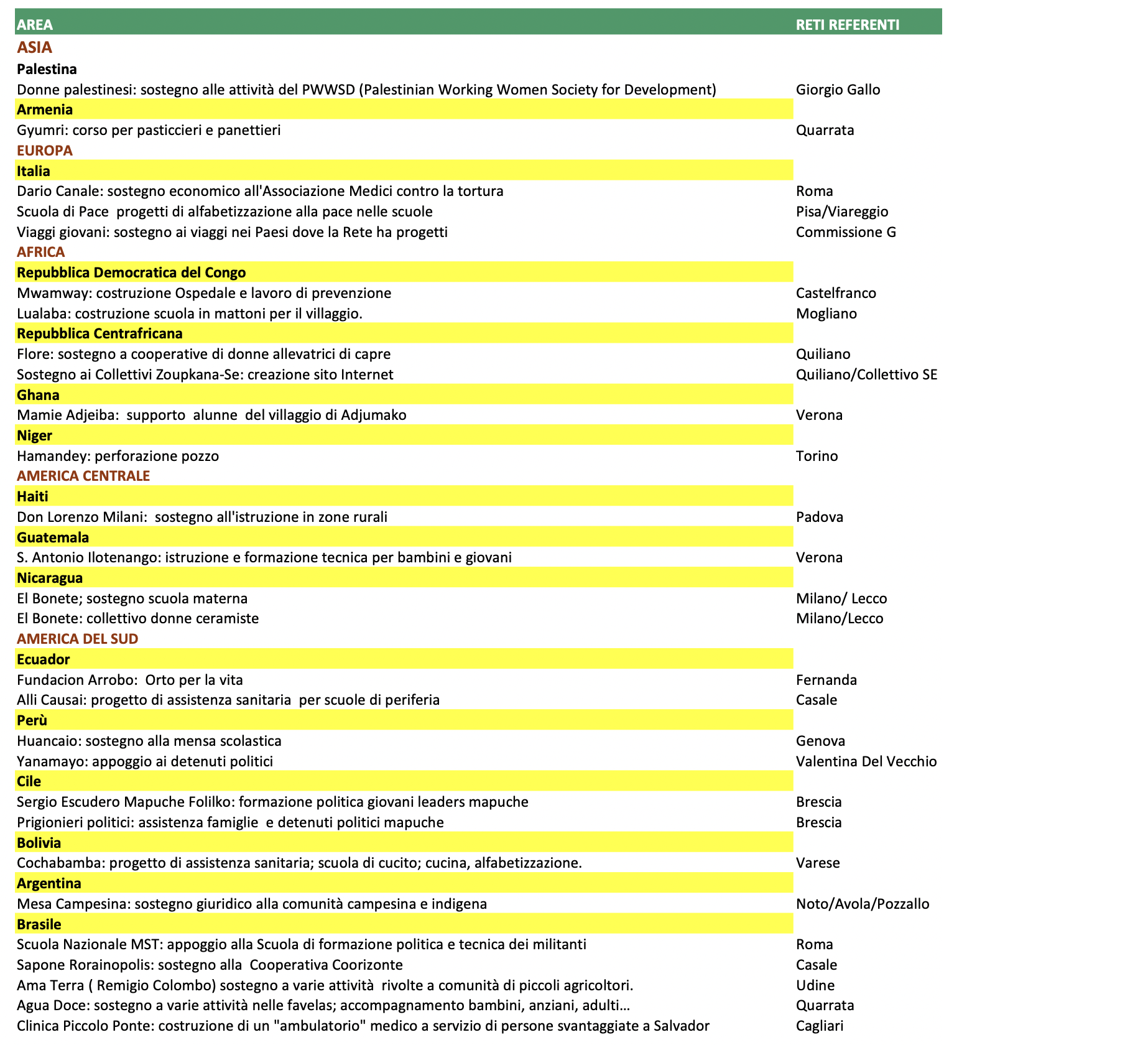Click El Bonete donne ceramiste cell

(137, 618)
